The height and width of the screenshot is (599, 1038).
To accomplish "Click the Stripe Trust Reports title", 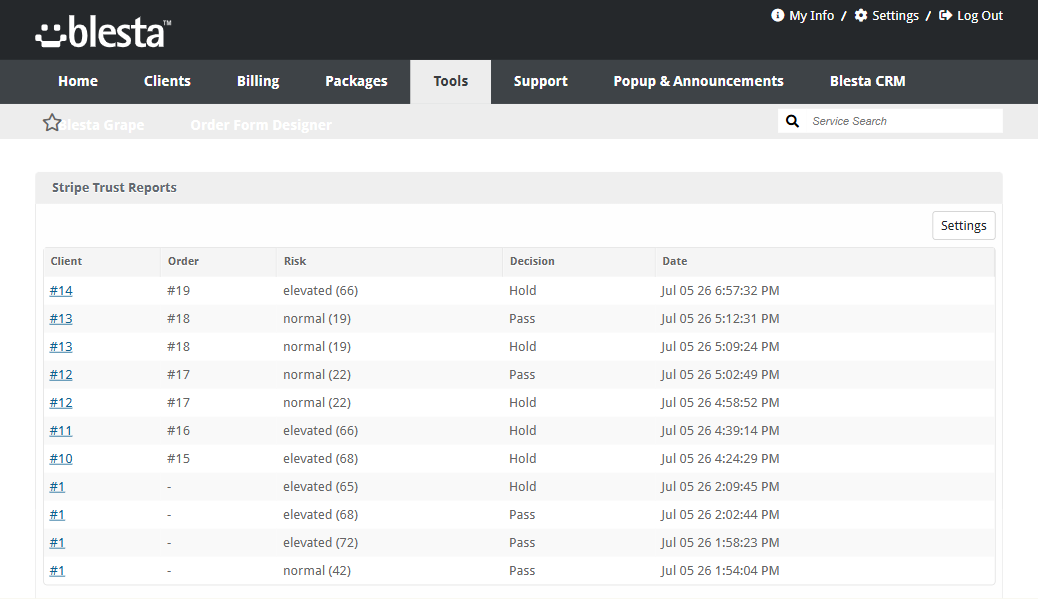I will click(x=115, y=188).
